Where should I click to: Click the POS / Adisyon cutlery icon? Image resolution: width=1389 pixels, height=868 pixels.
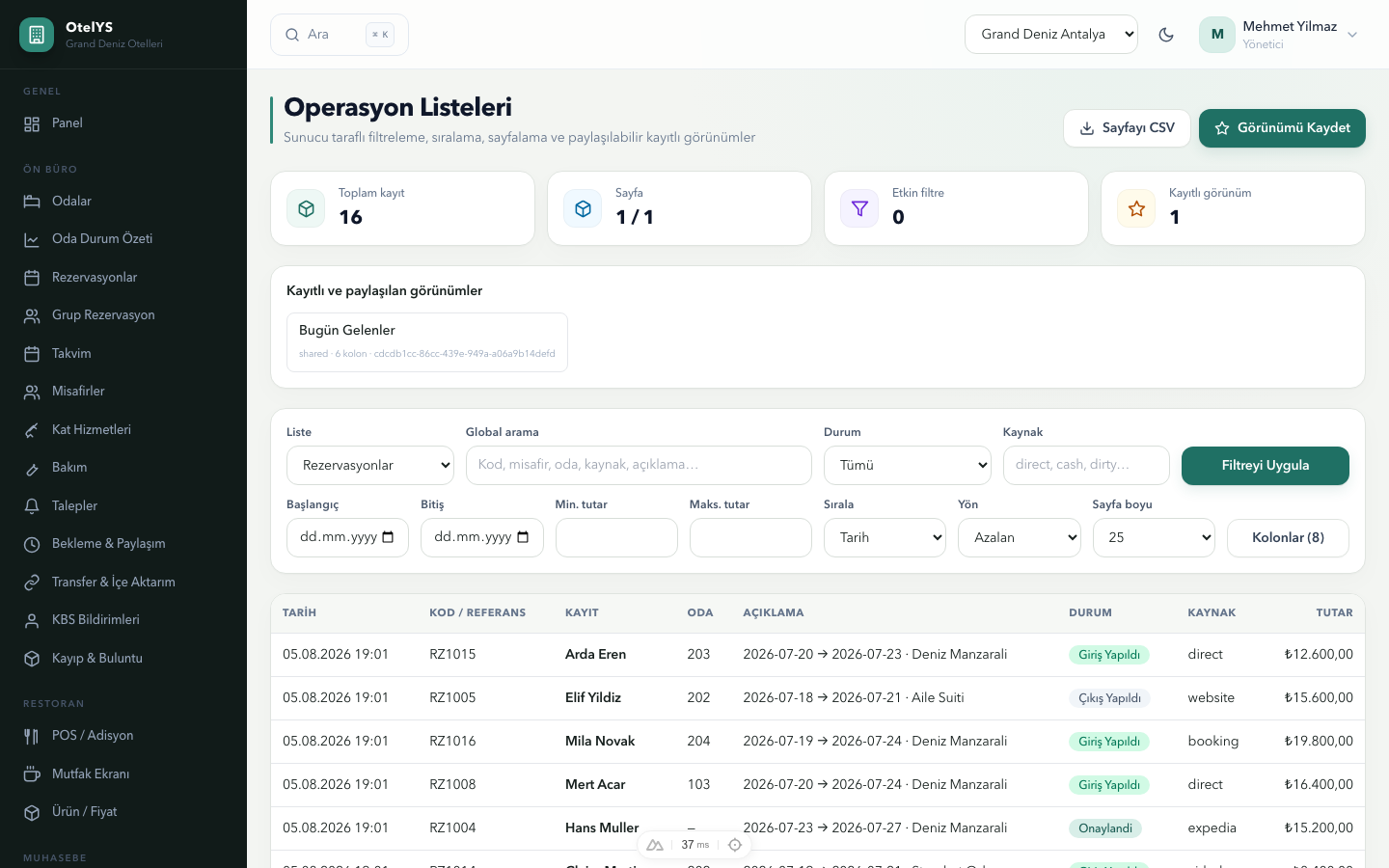coord(32,736)
